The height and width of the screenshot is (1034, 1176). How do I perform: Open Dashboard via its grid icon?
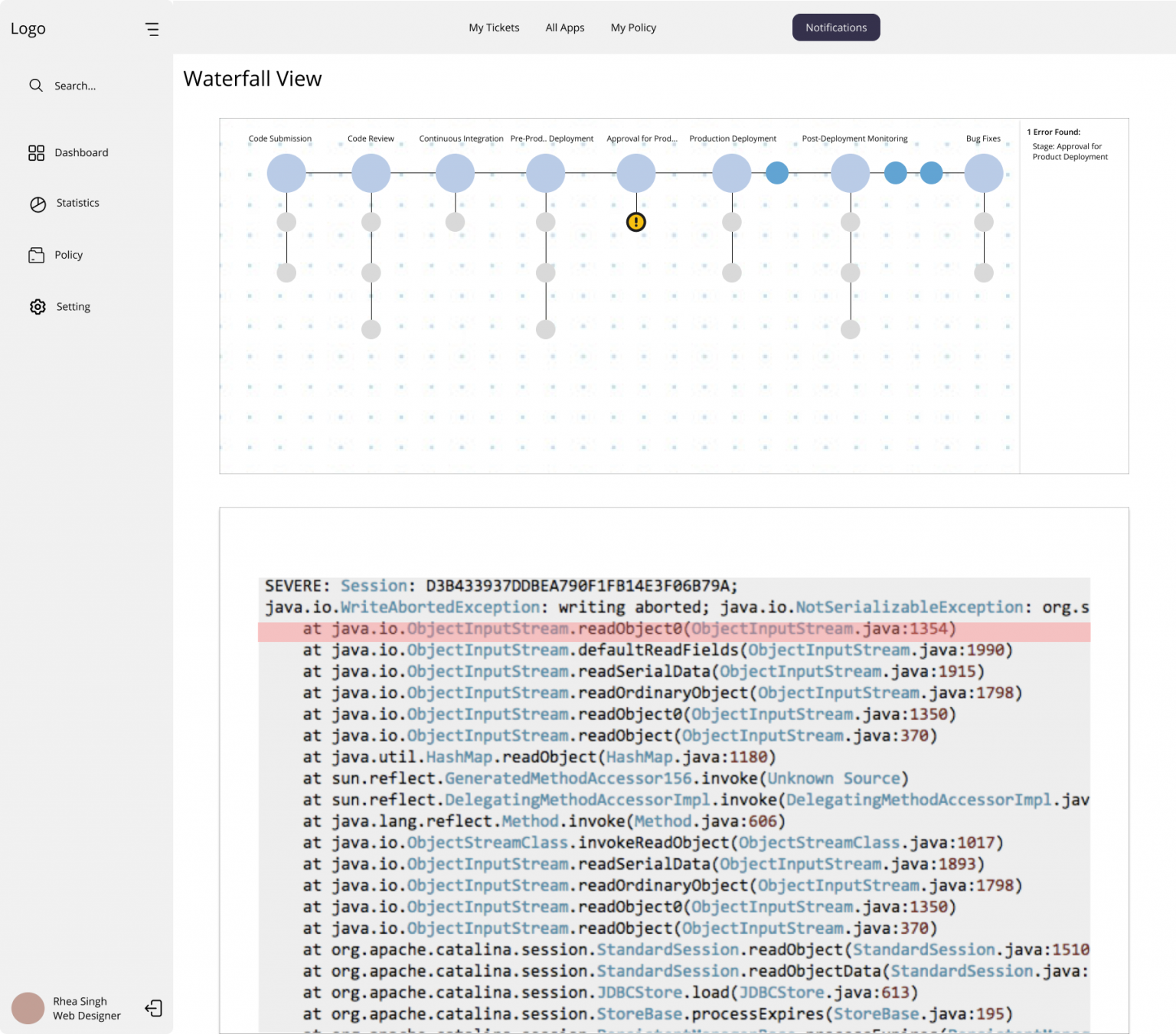click(x=36, y=153)
